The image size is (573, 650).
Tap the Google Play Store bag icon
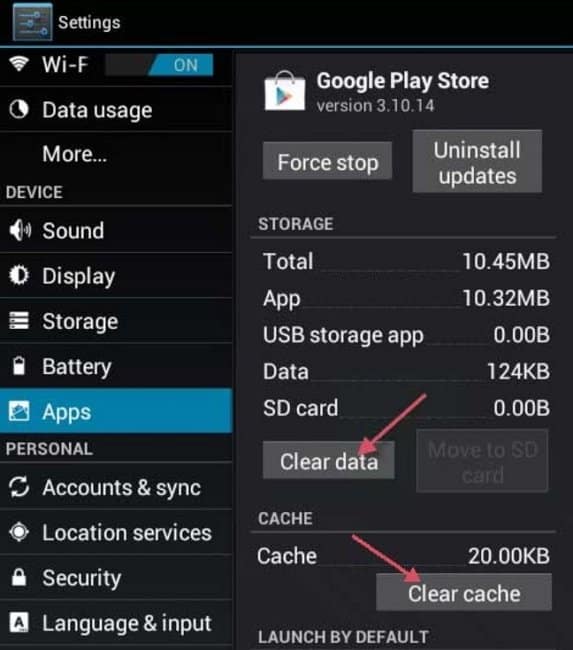point(285,91)
